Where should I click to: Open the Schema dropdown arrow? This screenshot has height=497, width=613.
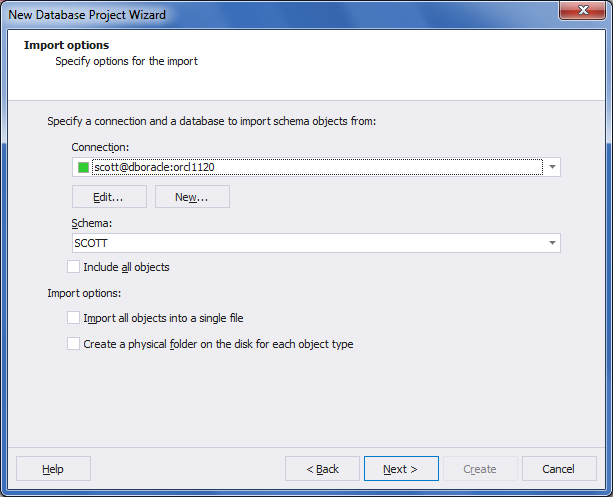[552, 243]
